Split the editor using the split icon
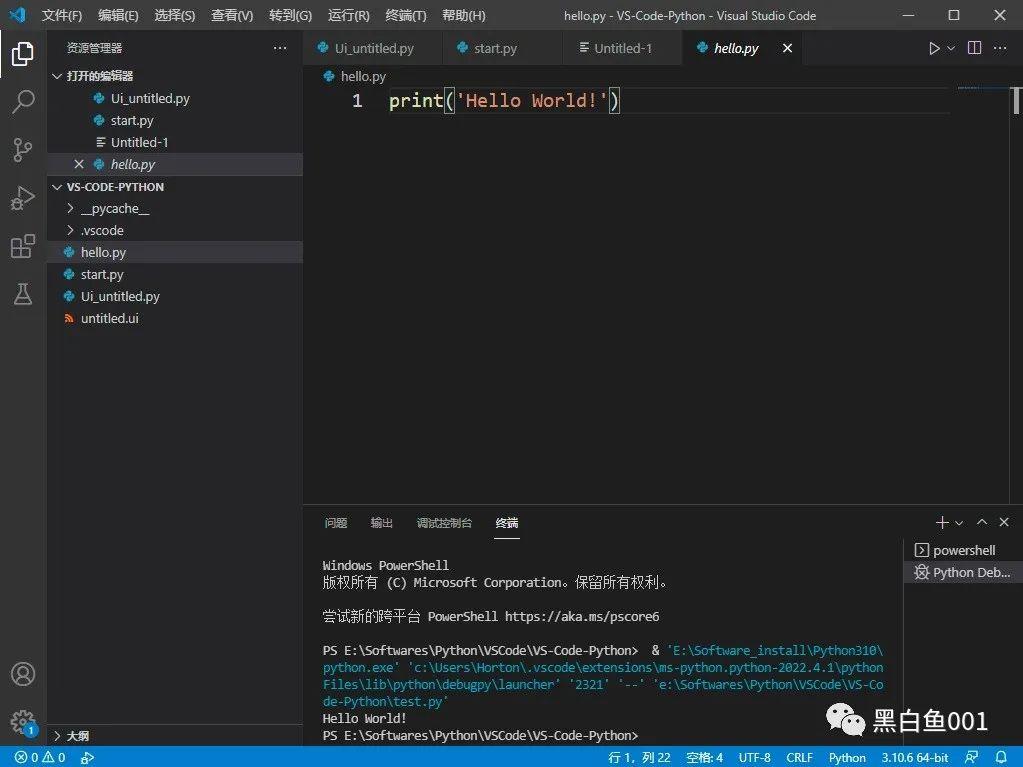Viewport: 1023px width, 767px height. pos(973,47)
